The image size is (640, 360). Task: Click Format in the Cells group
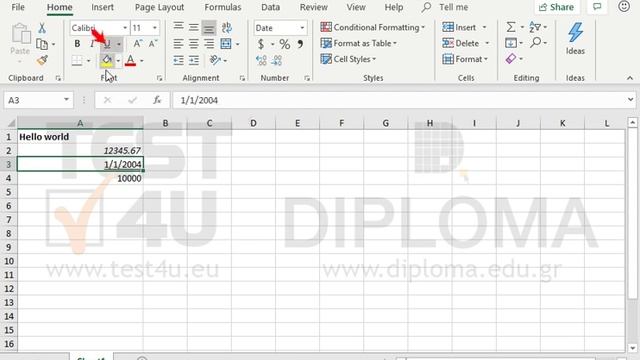[x=465, y=59]
